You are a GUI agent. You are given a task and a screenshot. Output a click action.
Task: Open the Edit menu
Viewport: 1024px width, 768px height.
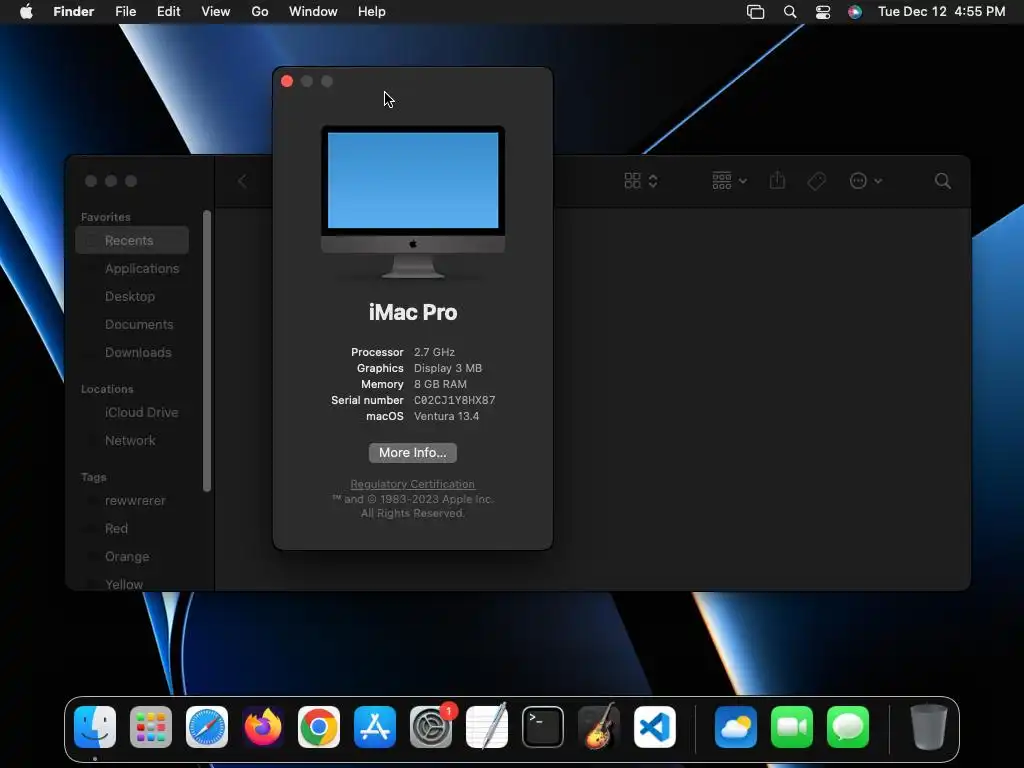pyautogui.click(x=168, y=12)
